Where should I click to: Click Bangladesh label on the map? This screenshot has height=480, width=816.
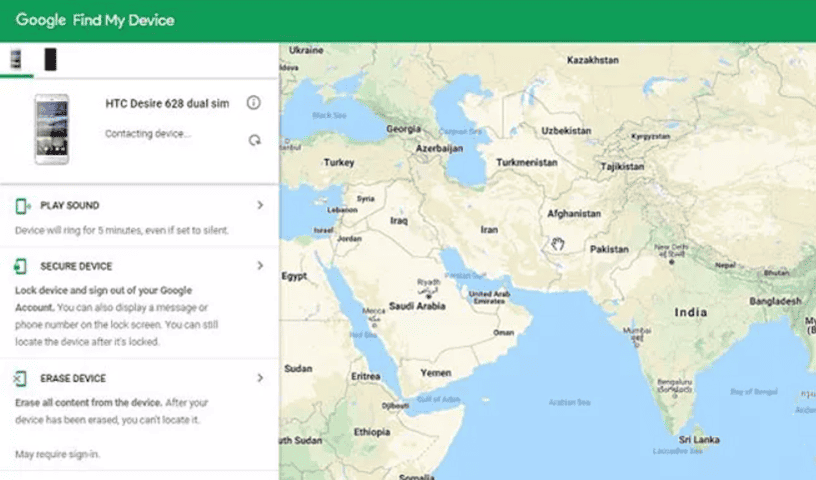tap(775, 301)
